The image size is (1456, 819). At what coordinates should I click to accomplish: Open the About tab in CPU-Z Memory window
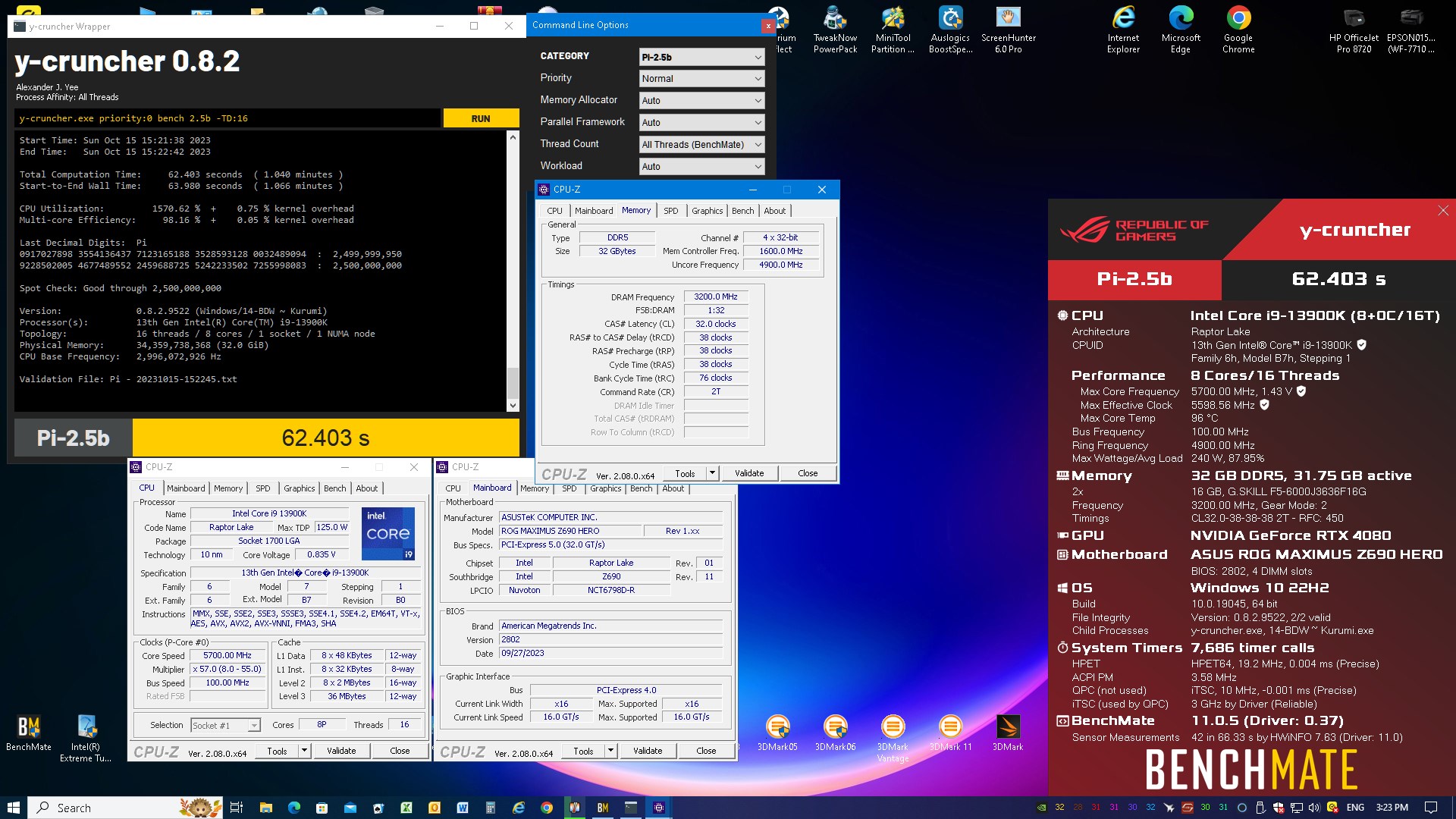pos(774,211)
